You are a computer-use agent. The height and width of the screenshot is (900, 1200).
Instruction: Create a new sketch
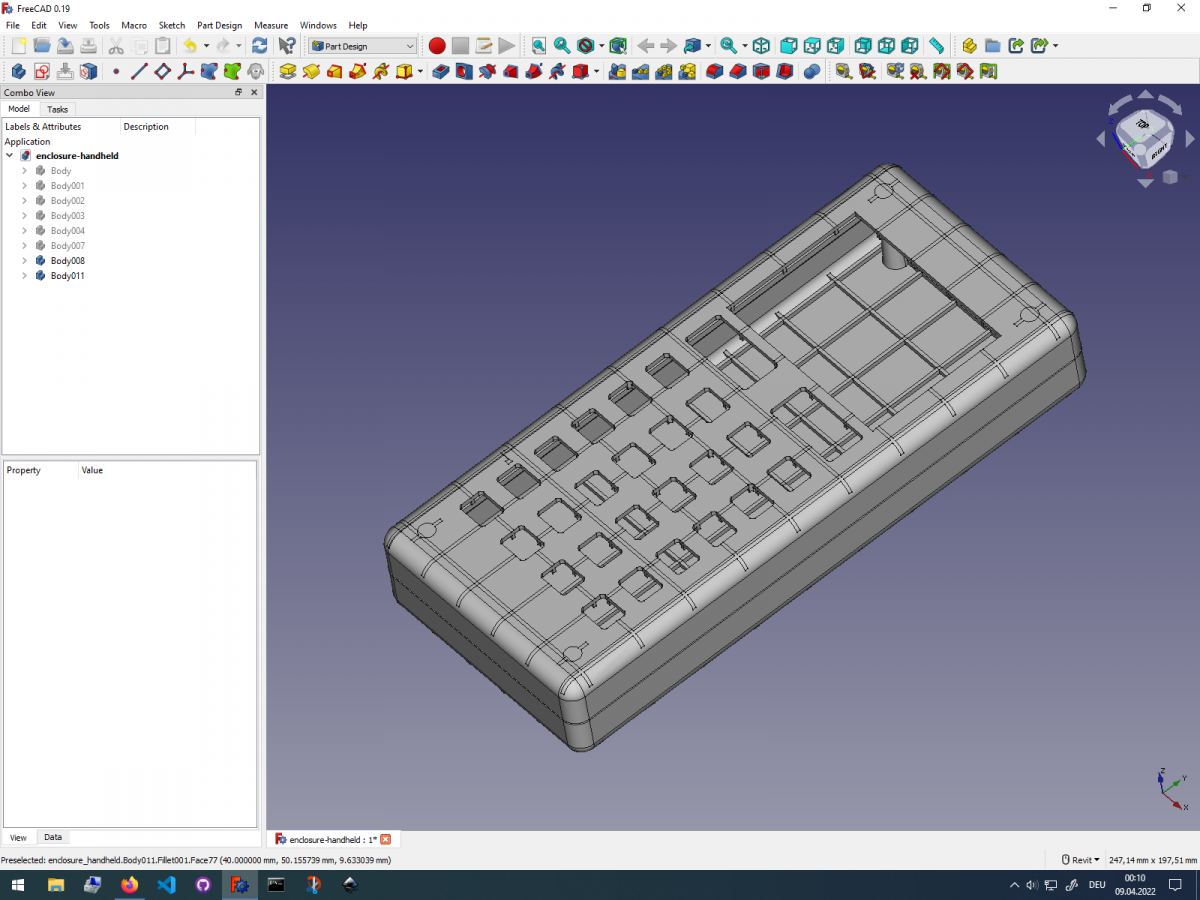[x=42, y=71]
